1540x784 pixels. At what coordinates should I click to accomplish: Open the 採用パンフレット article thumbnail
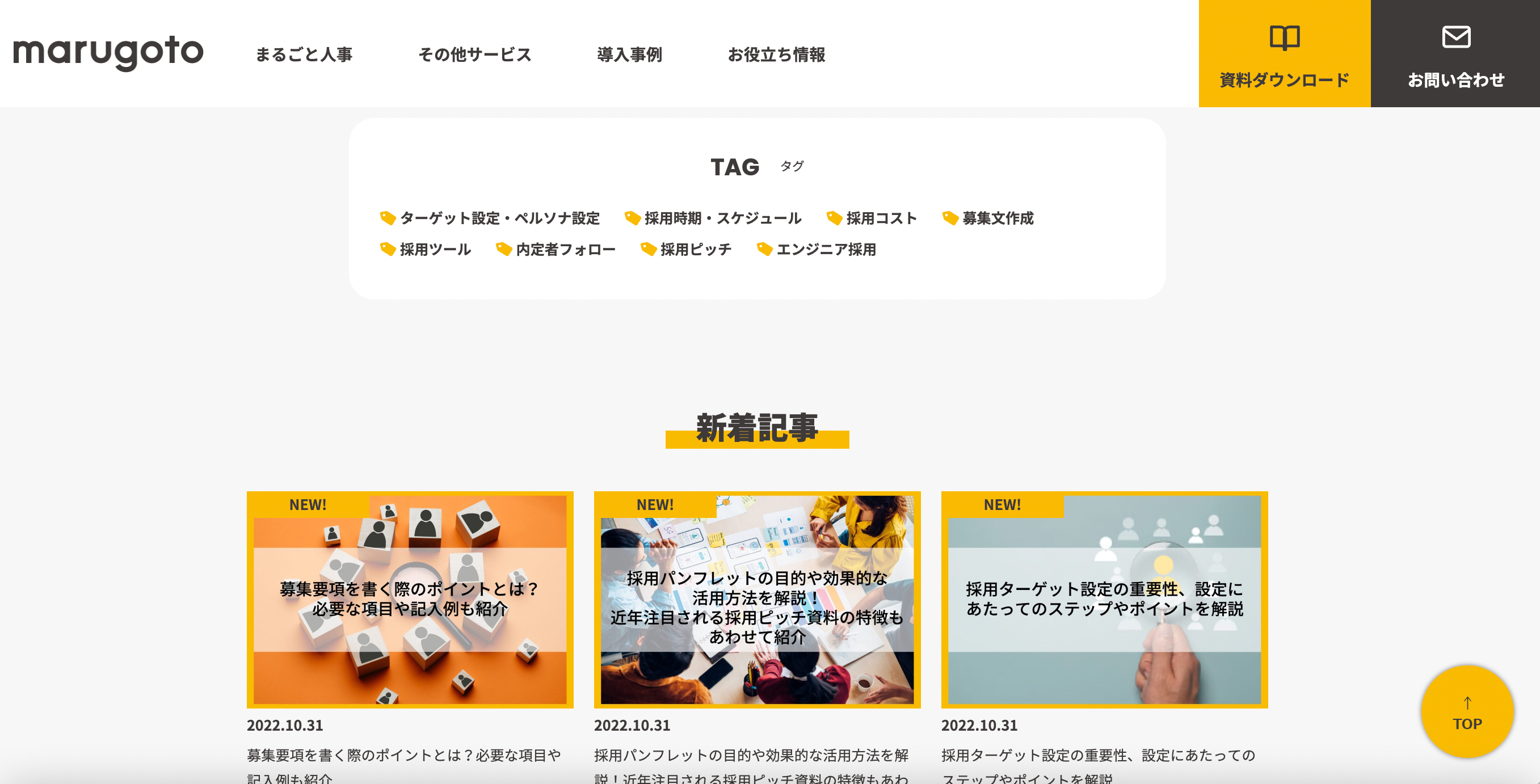[x=757, y=600]
